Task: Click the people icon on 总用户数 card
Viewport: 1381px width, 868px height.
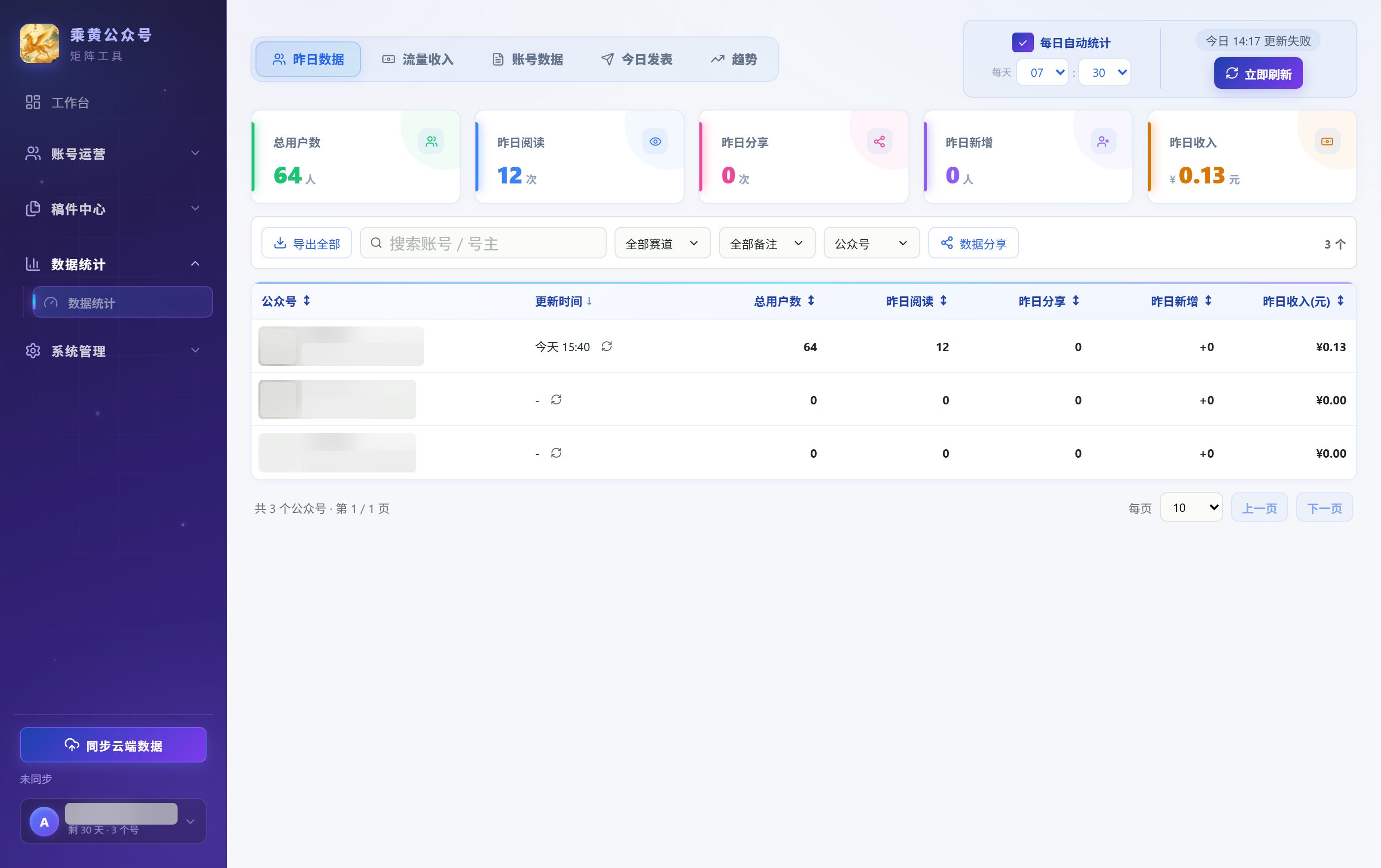Action: (431, 141)
